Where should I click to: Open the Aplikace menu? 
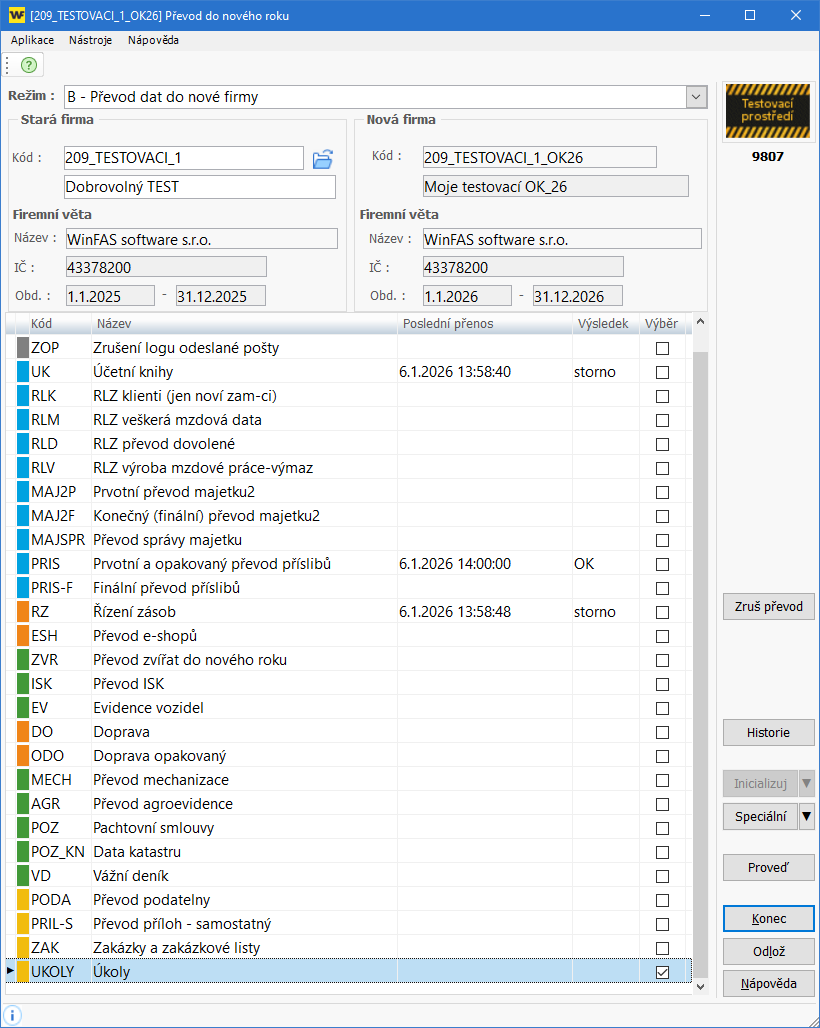[32, 40]
